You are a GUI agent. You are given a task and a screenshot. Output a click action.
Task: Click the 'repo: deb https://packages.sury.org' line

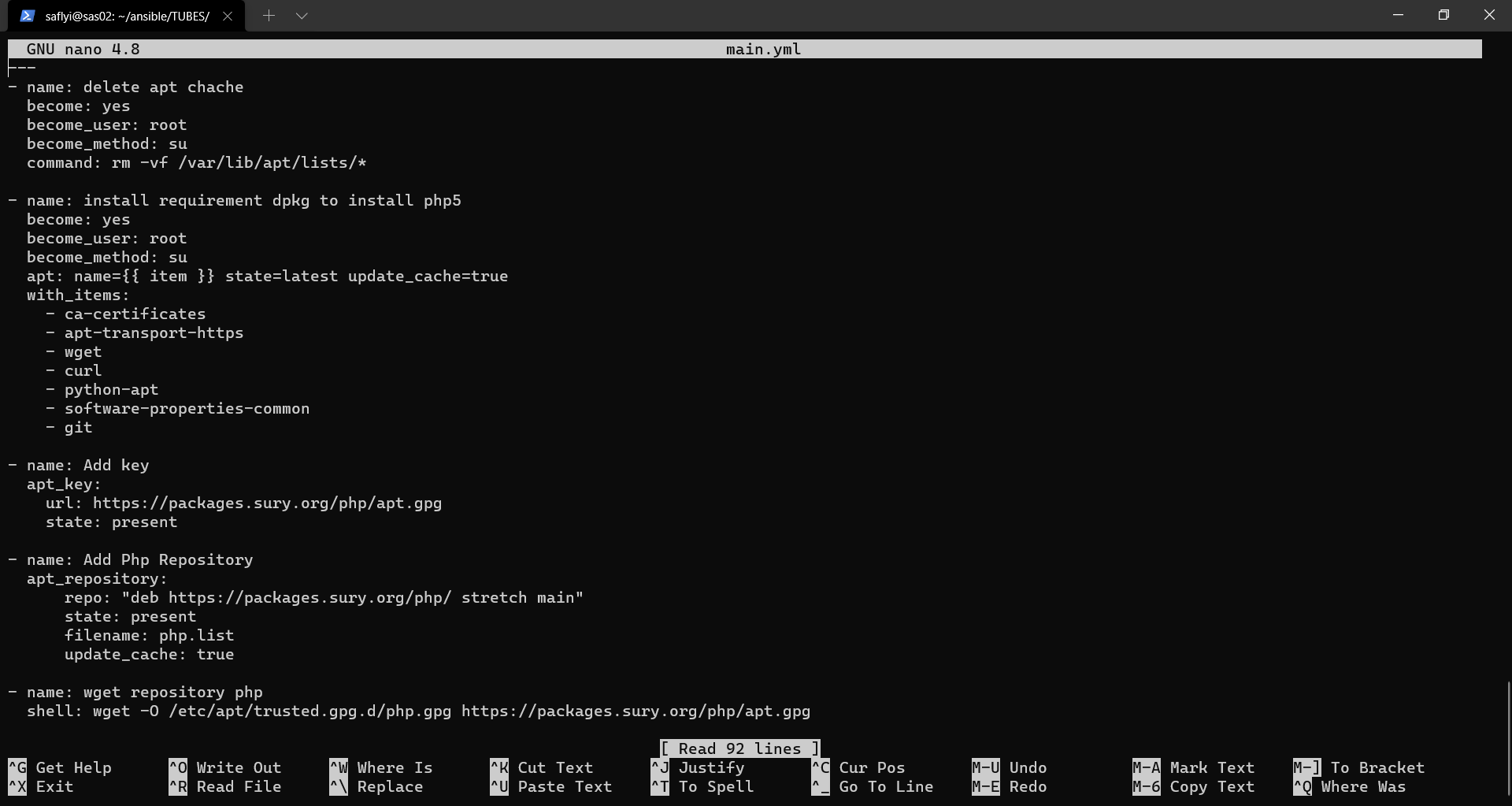point(324,597)
